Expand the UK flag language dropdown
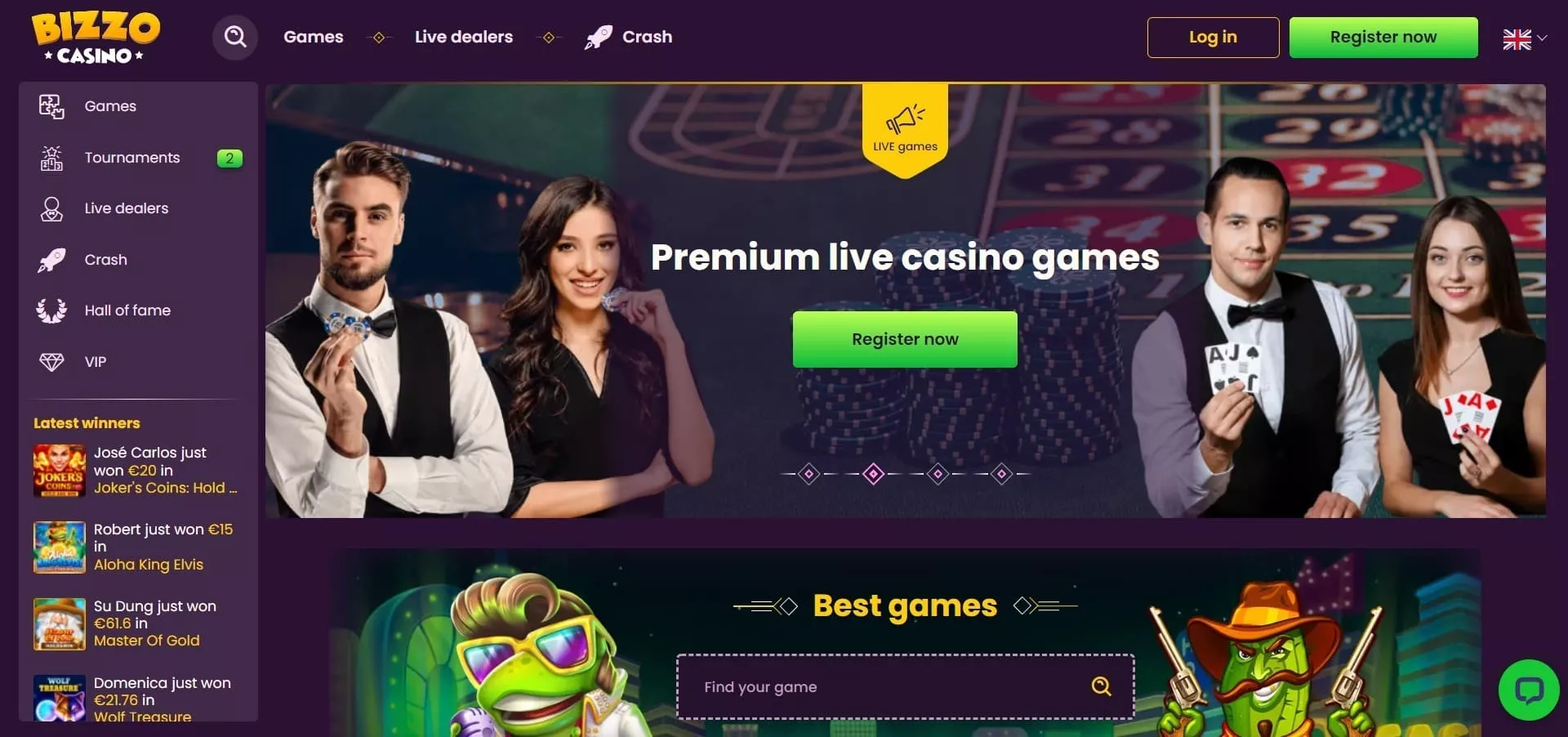Viewport: 1568px width, 737px height. [1525, 38]
